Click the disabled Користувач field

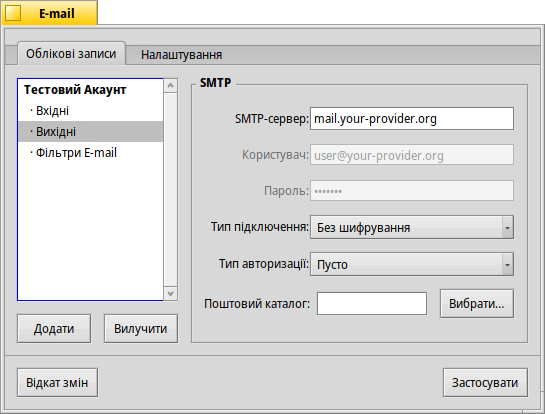point(412,155)
